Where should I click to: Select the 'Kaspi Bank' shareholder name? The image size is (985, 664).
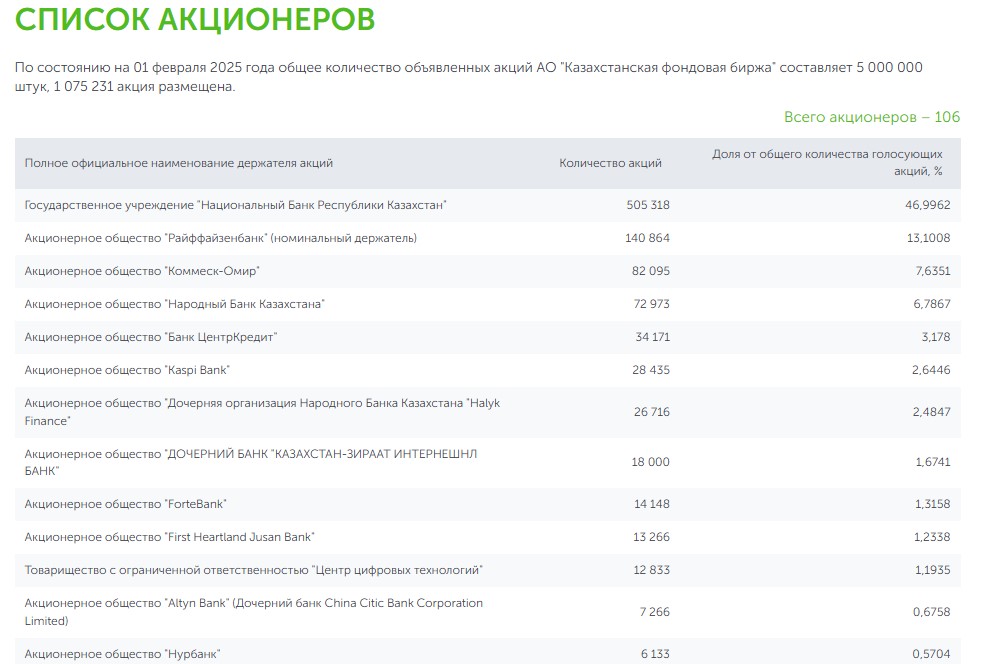[127, 371]
